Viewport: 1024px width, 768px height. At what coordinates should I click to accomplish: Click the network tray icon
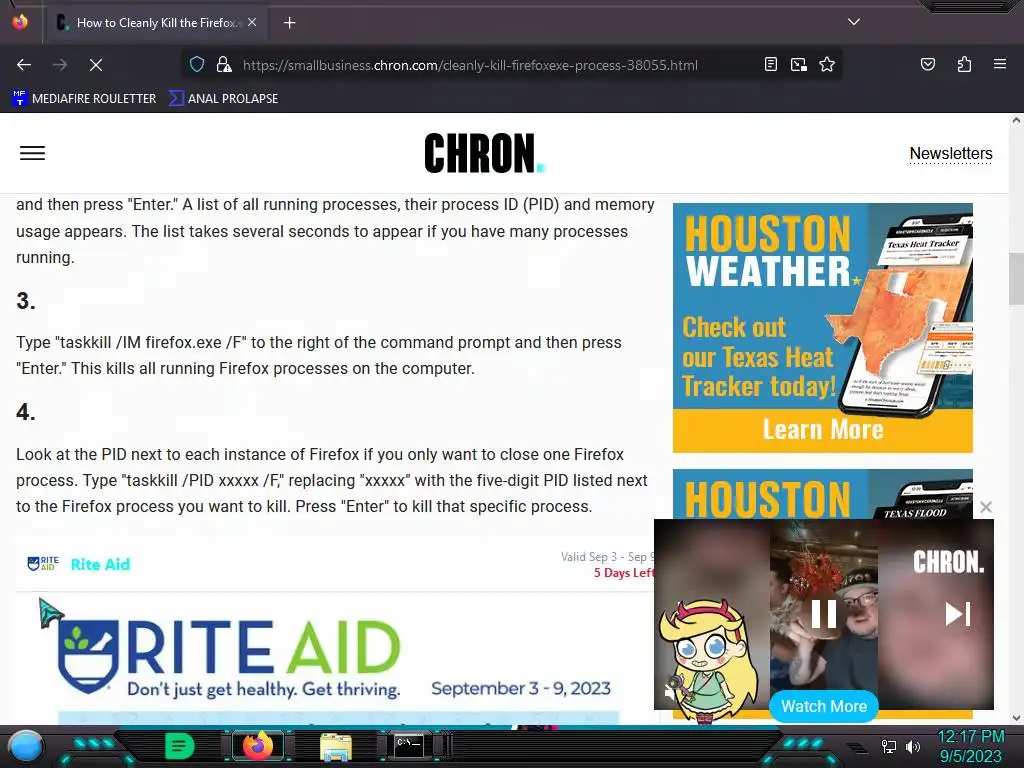point(888,746)
